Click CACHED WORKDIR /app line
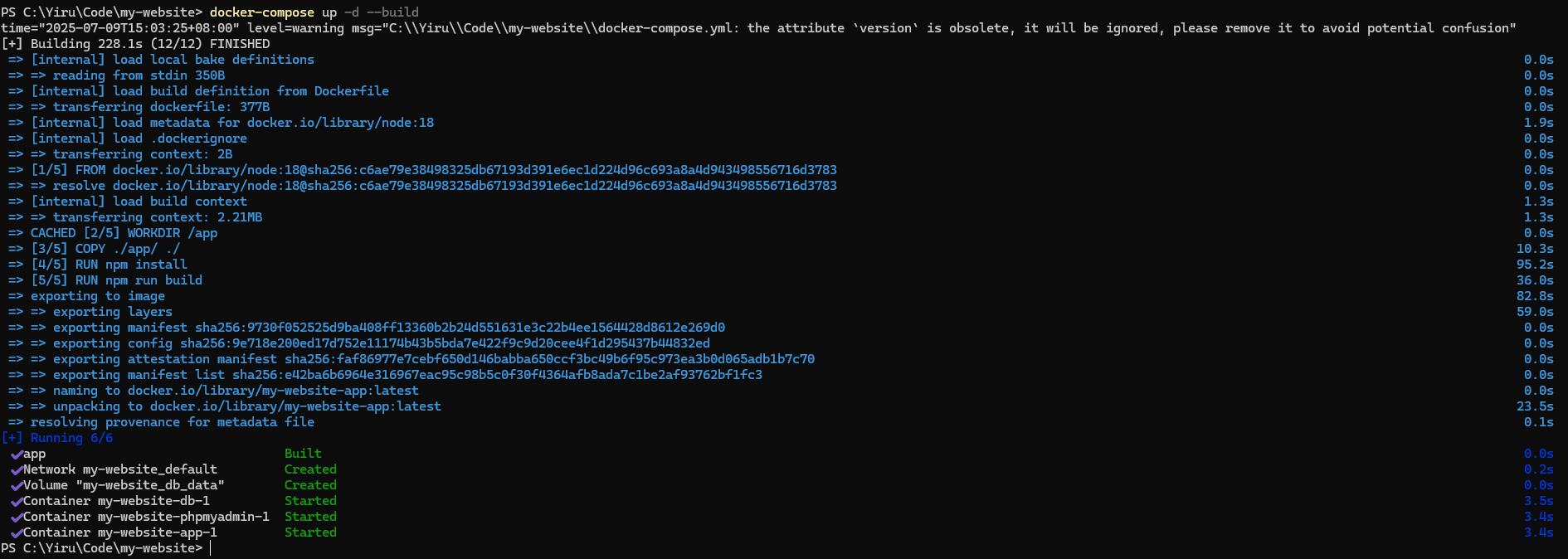Viewport: 1568px width, 559px height. click(124, 233)
